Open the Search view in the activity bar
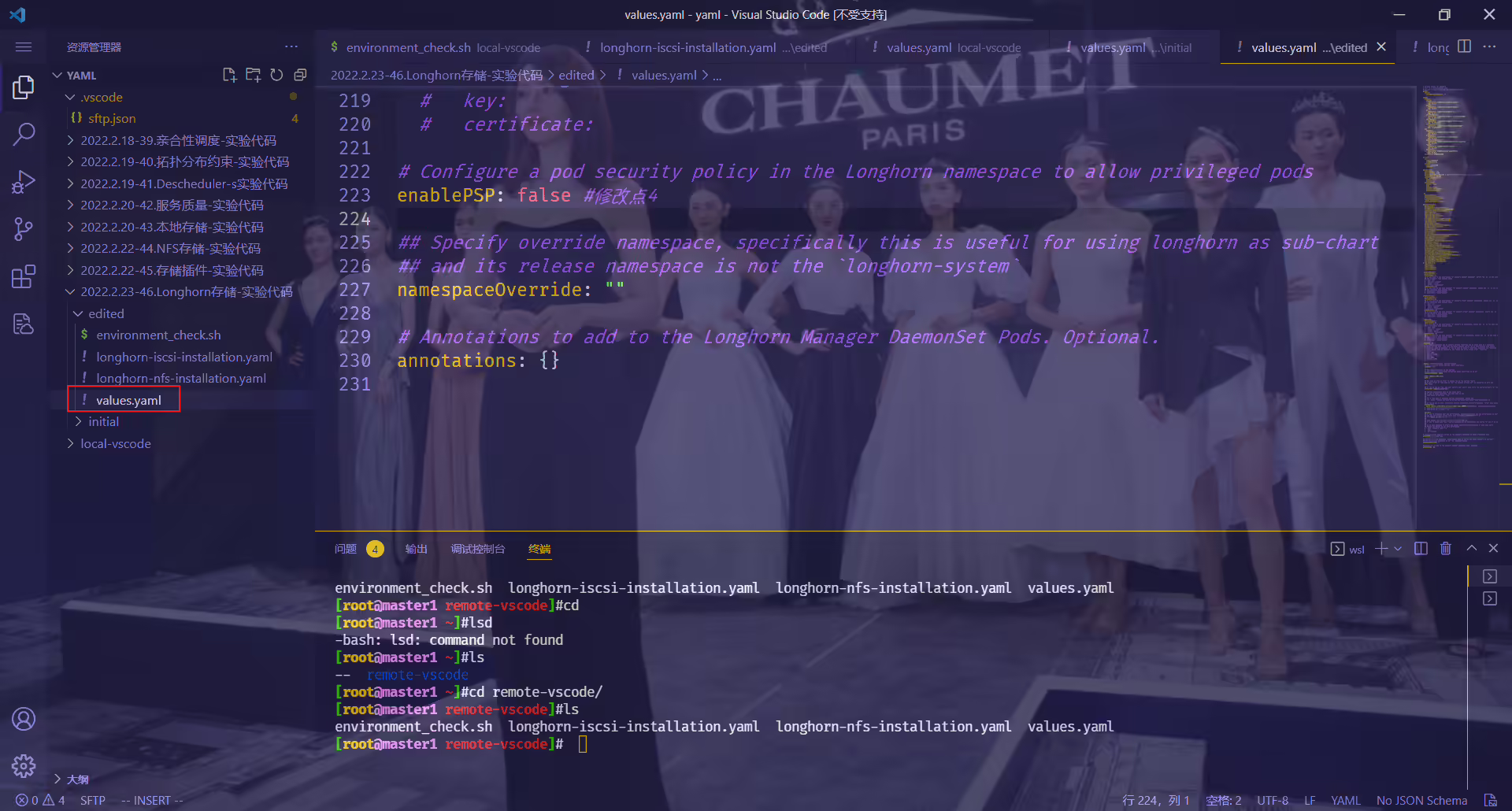This screenshot has height=811, width=1512. [24, 134]
